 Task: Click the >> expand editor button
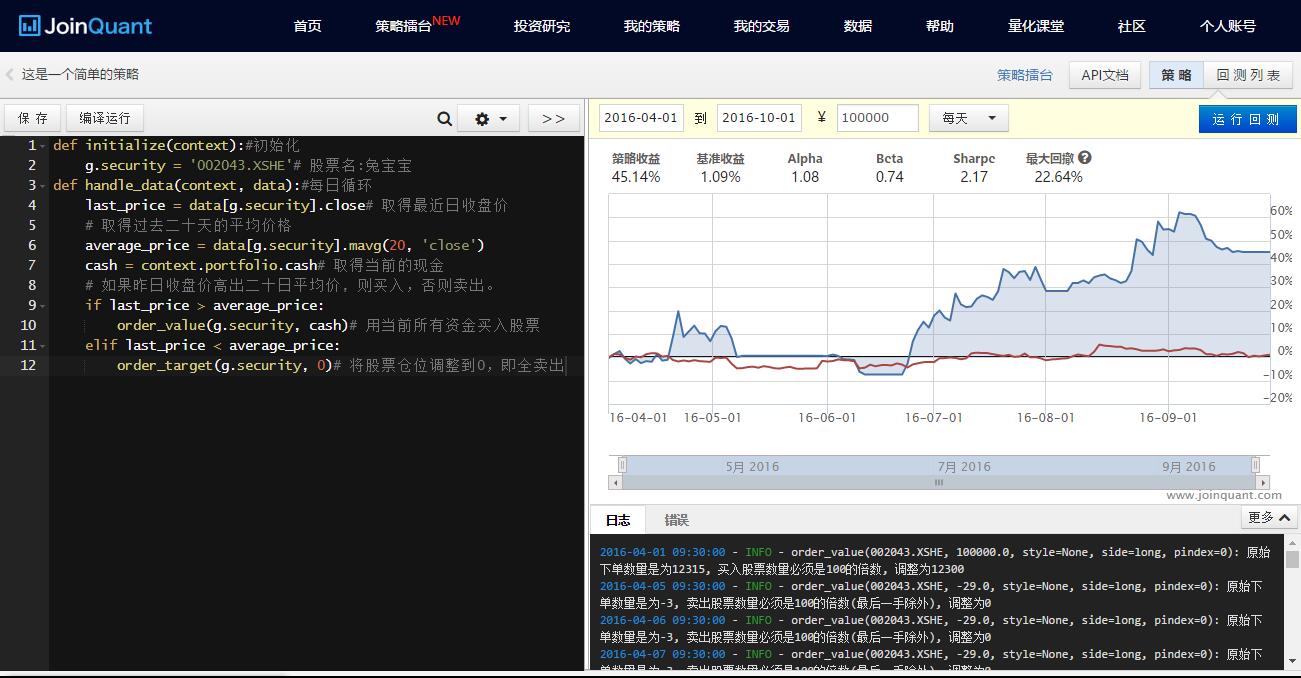point(553,119)
